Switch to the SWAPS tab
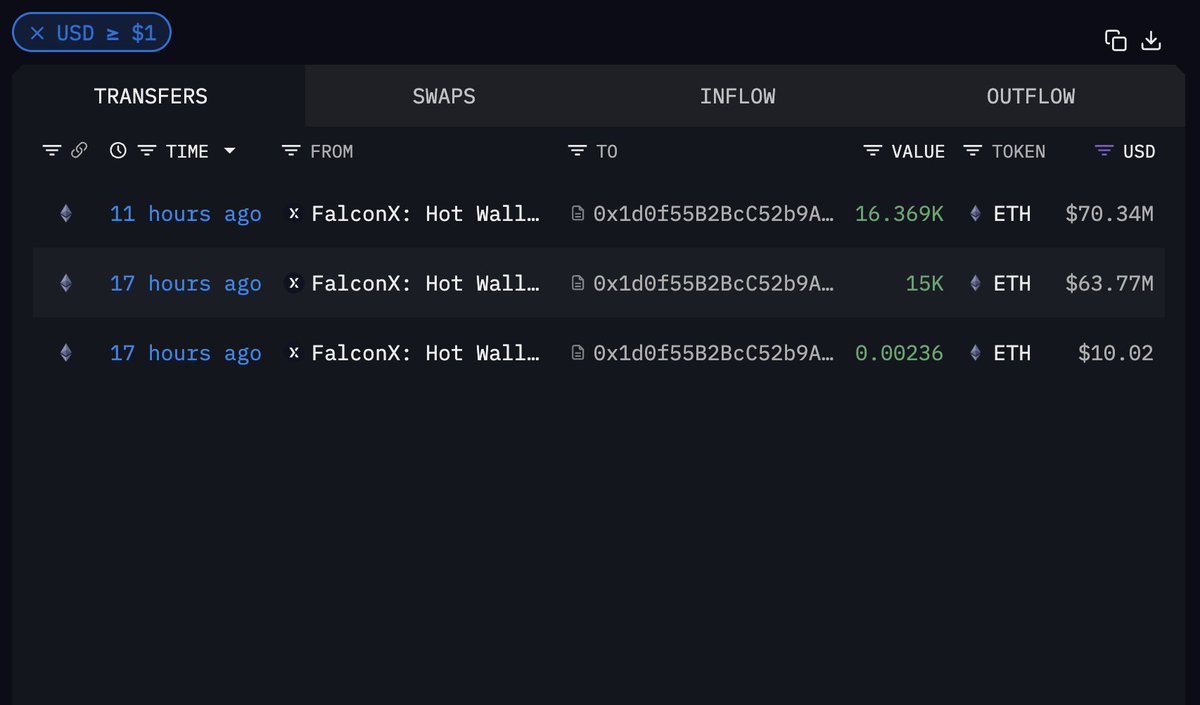Image resolution: width=1200 pixels, height=705 pixels. tap(444, 97)
